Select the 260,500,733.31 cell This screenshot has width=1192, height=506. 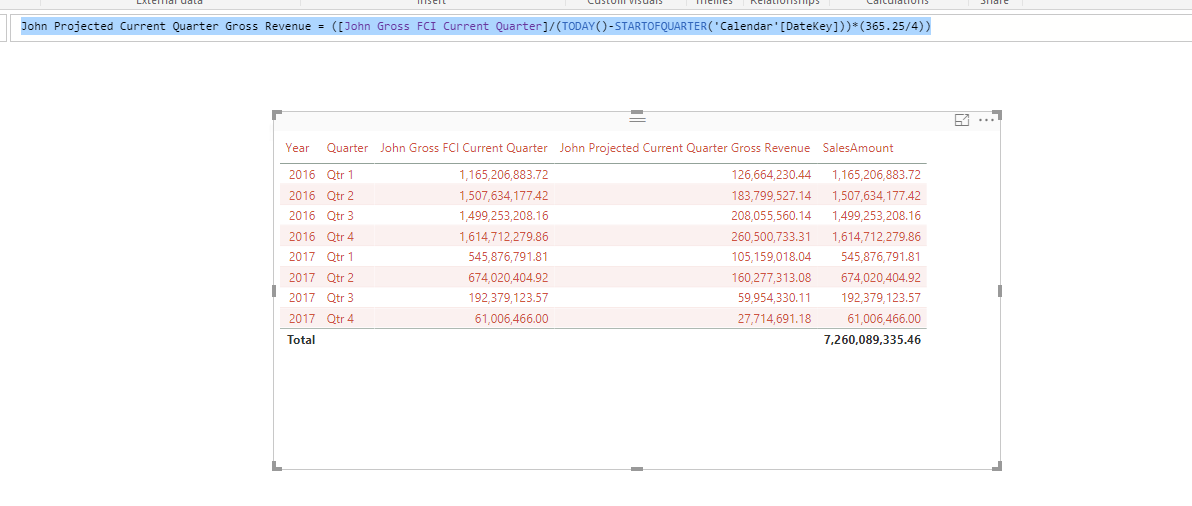click(x=771, y=236)
